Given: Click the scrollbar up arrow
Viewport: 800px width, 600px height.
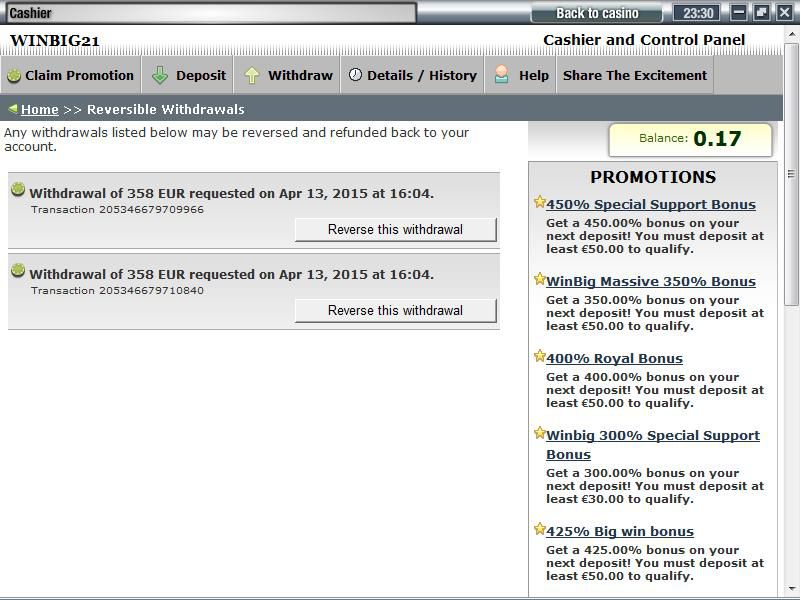Looking at the screenshot, I should (791, 35).
